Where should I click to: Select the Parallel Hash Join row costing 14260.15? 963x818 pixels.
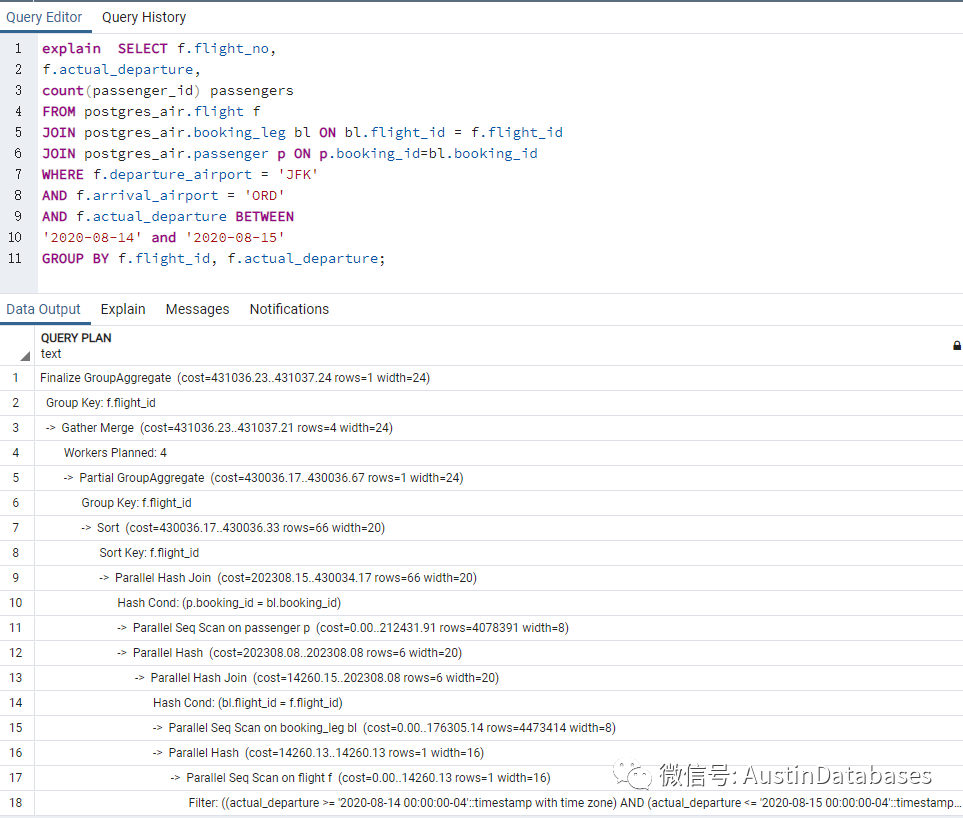[499, 678]
